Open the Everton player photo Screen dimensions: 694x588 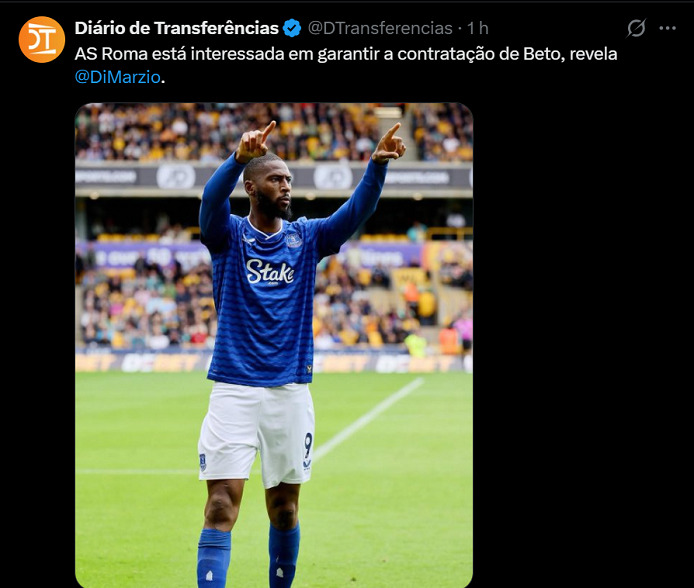[274, 345]
